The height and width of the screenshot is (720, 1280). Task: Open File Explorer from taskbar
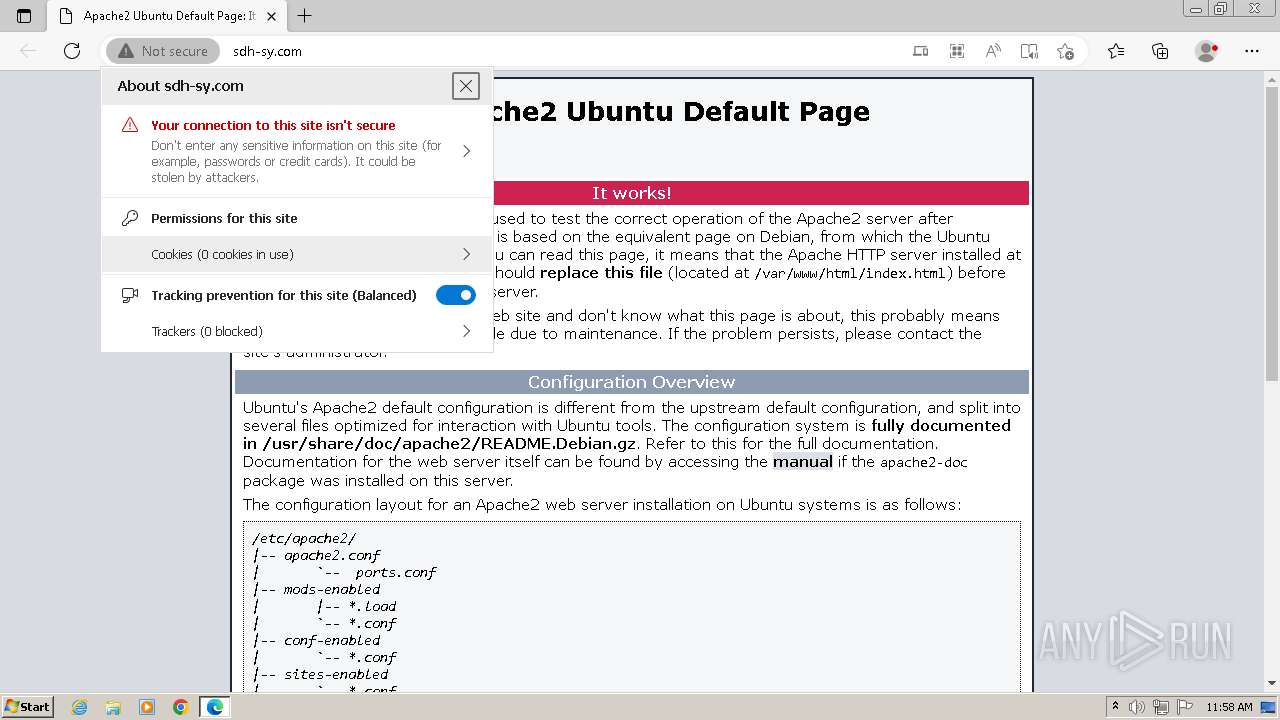[x=113, y=707]
